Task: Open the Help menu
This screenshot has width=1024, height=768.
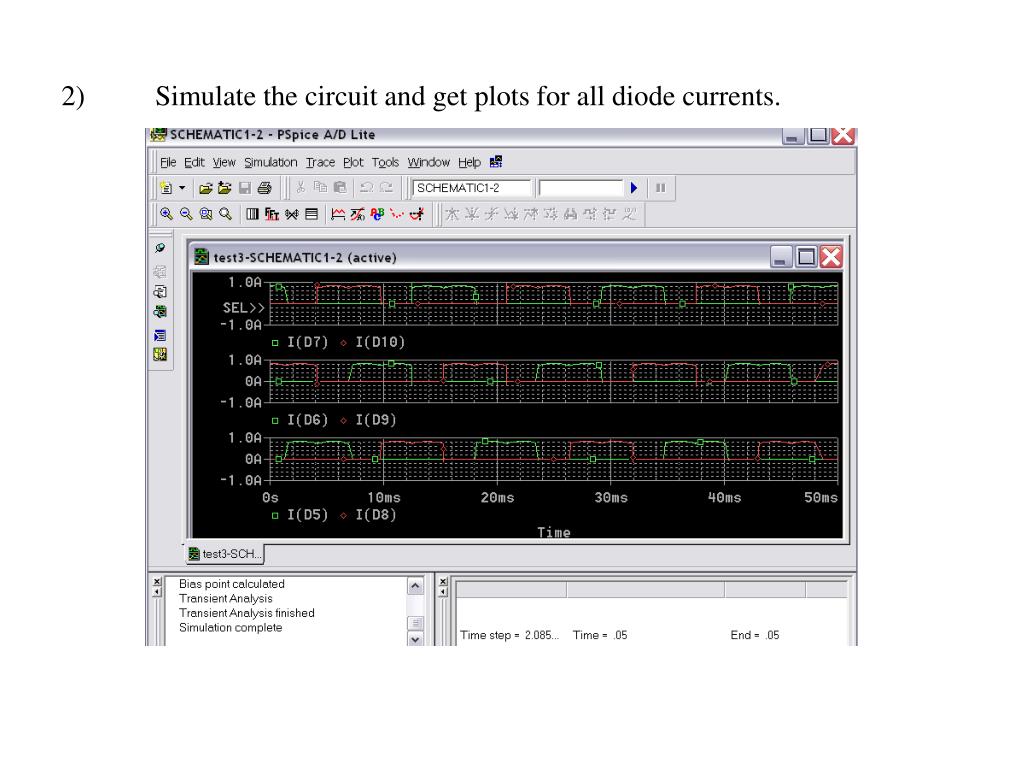Action: [x=469, y=163]
